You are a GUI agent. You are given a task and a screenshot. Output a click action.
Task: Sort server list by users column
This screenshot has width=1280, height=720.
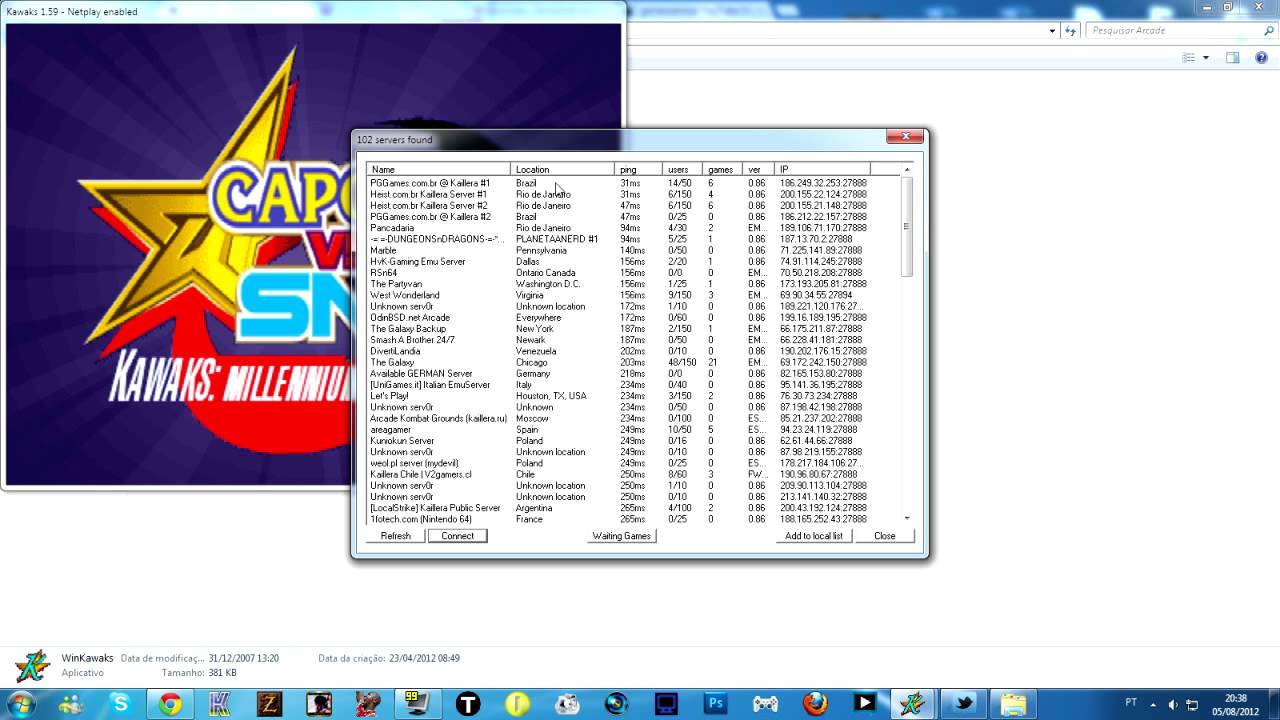pyautogui.click(x=683, y=169)
